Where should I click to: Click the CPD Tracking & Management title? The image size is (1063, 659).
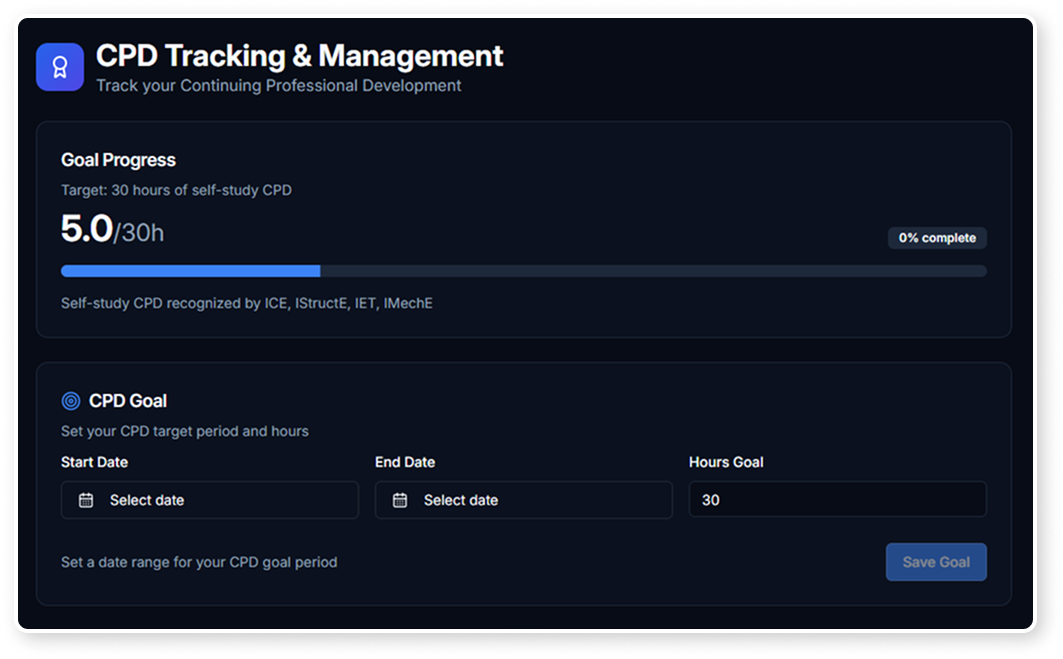[x=299, y=56]
